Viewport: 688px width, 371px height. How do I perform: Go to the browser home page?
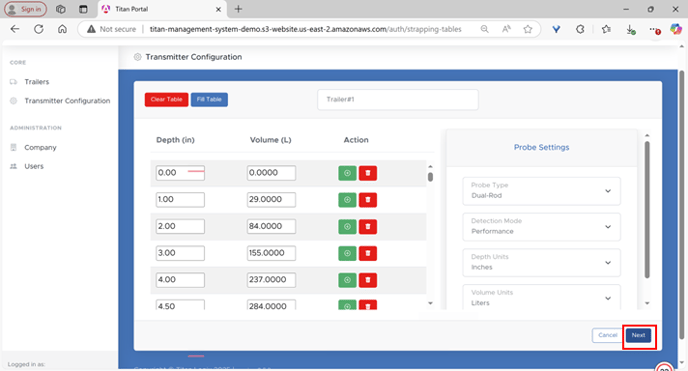[x=62, y=29]
